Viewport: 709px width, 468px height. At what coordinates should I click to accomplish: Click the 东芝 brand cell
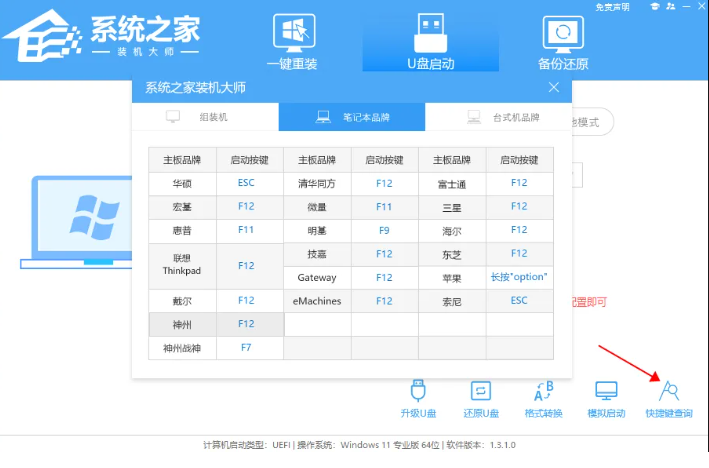pyautogui.click(x=452, y=255)
